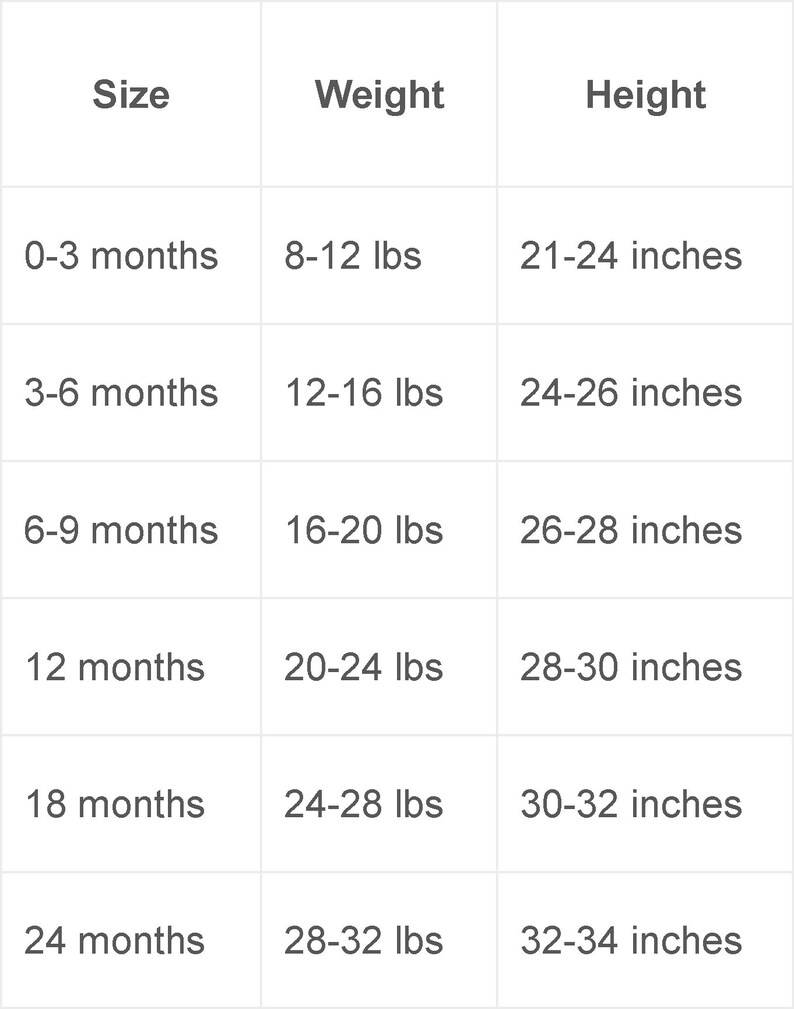Select the 24 months size cell
Image resolution: width=794 pixels, height=1009 pixels.
point(131,941)
